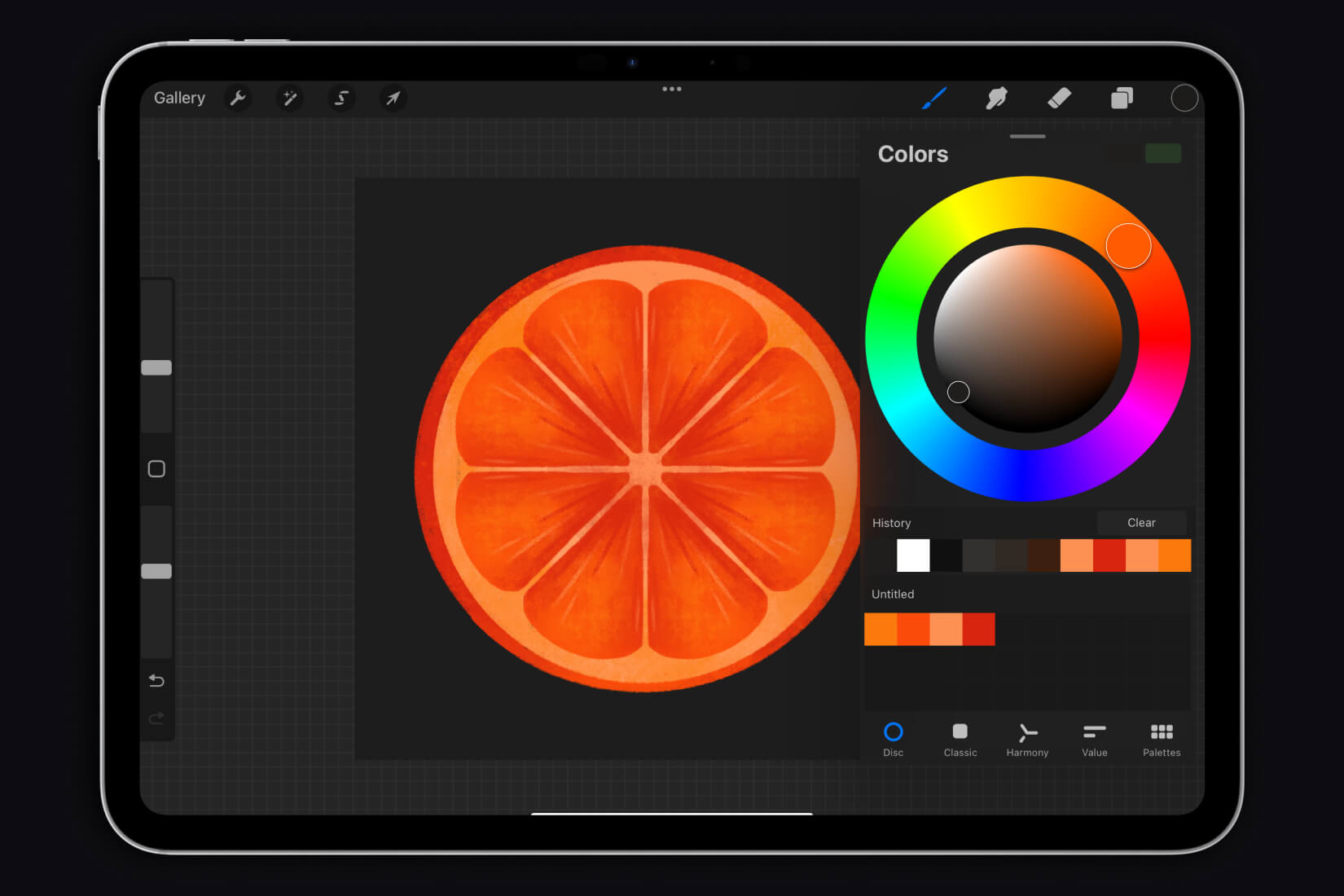Select the Eraser tool
The image size is (1344, 896).
[1059, 99]
